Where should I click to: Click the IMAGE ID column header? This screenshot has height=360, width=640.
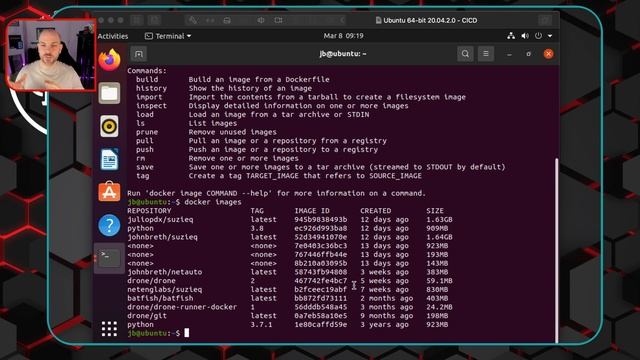coord(312,211)
